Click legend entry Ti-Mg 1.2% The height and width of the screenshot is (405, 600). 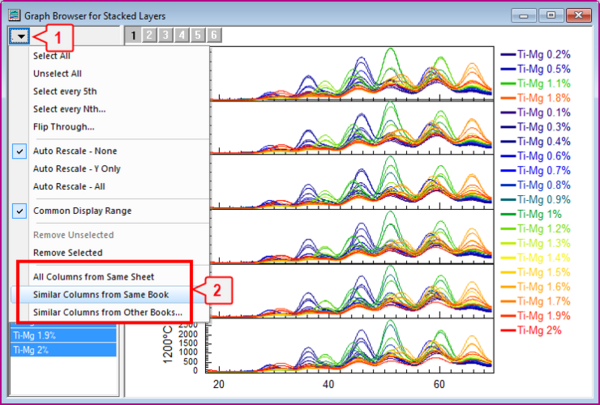[x=535, y=229]
